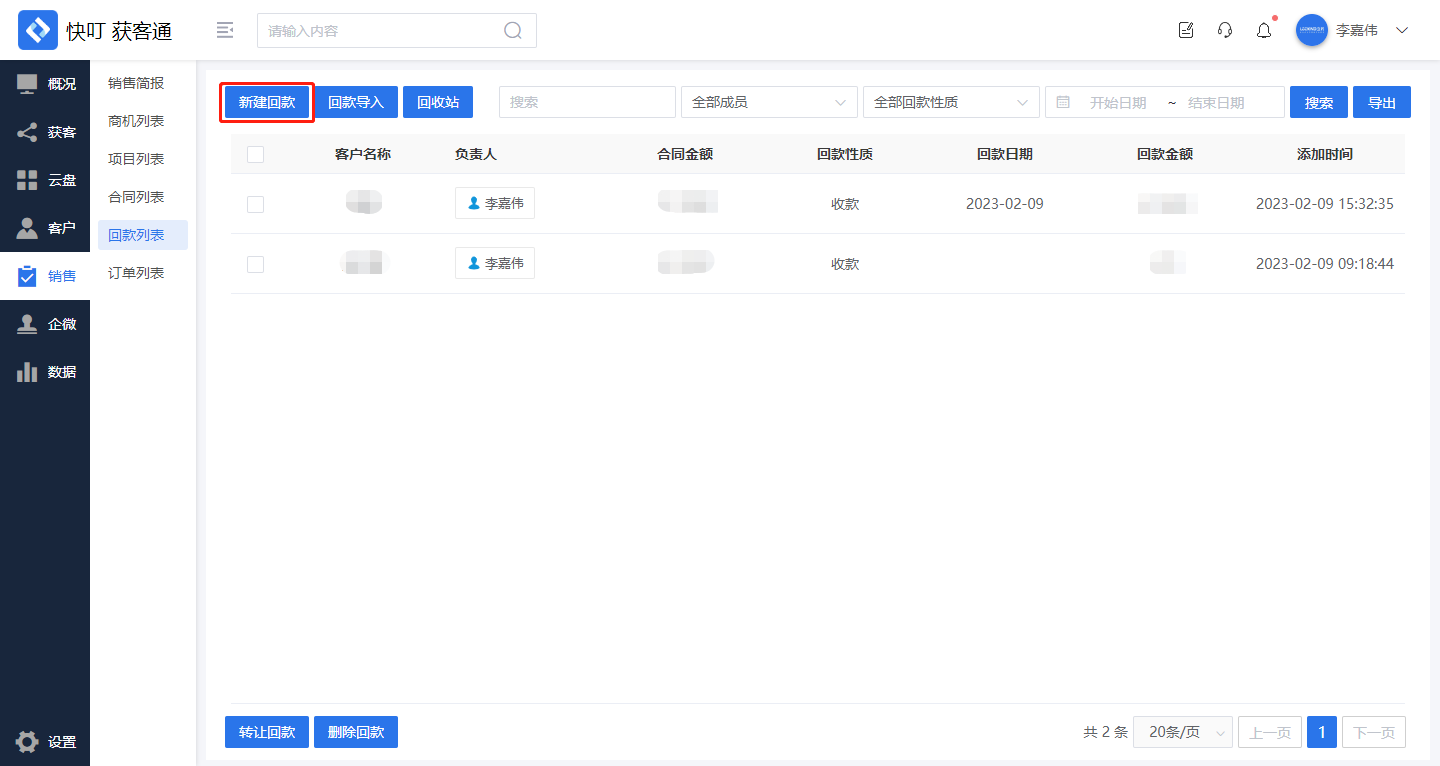Click 李嘉伟 owner tag in first row

(495, 203)
